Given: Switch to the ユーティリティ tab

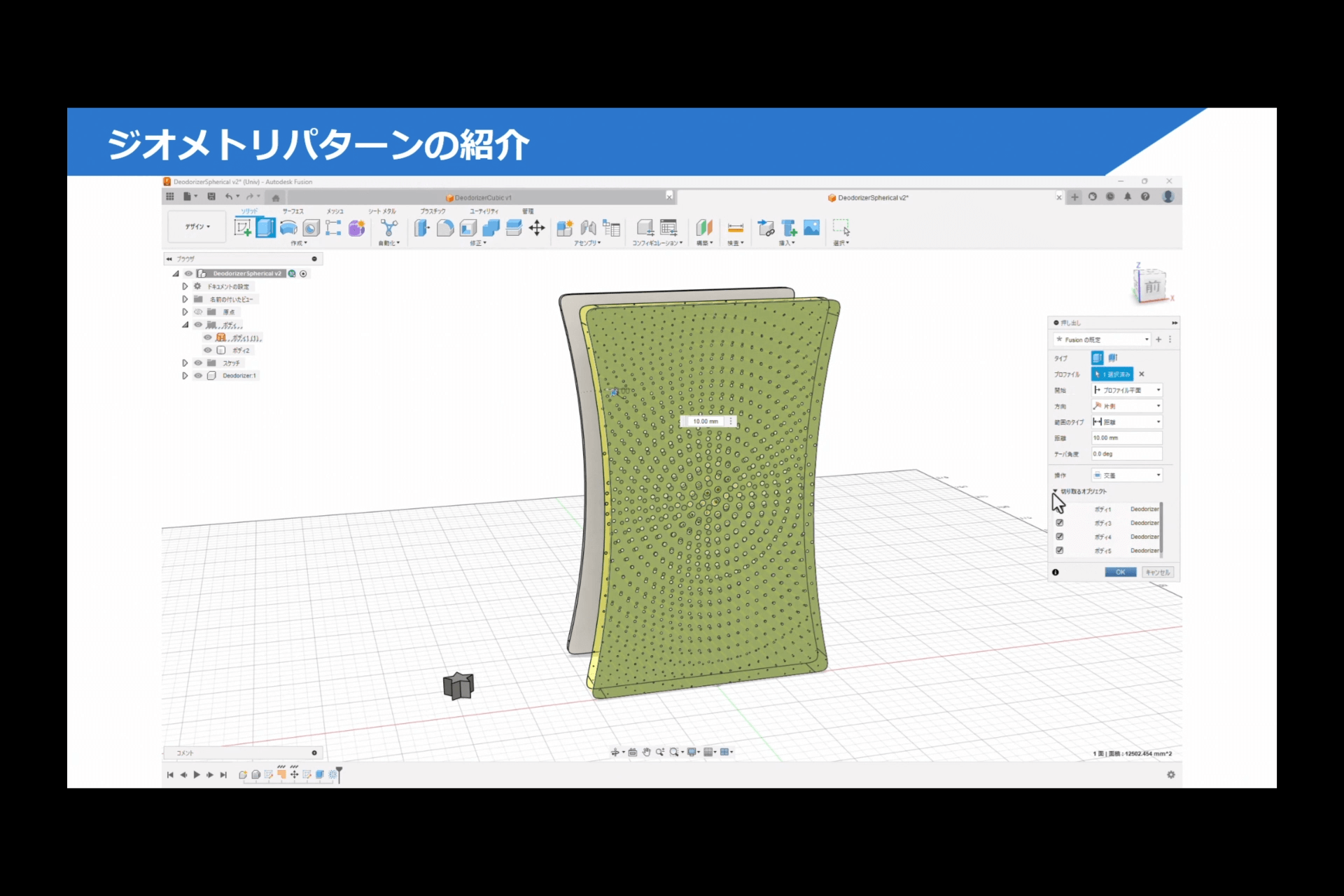Looking at the screenshot, I should (x=484, y=211).
